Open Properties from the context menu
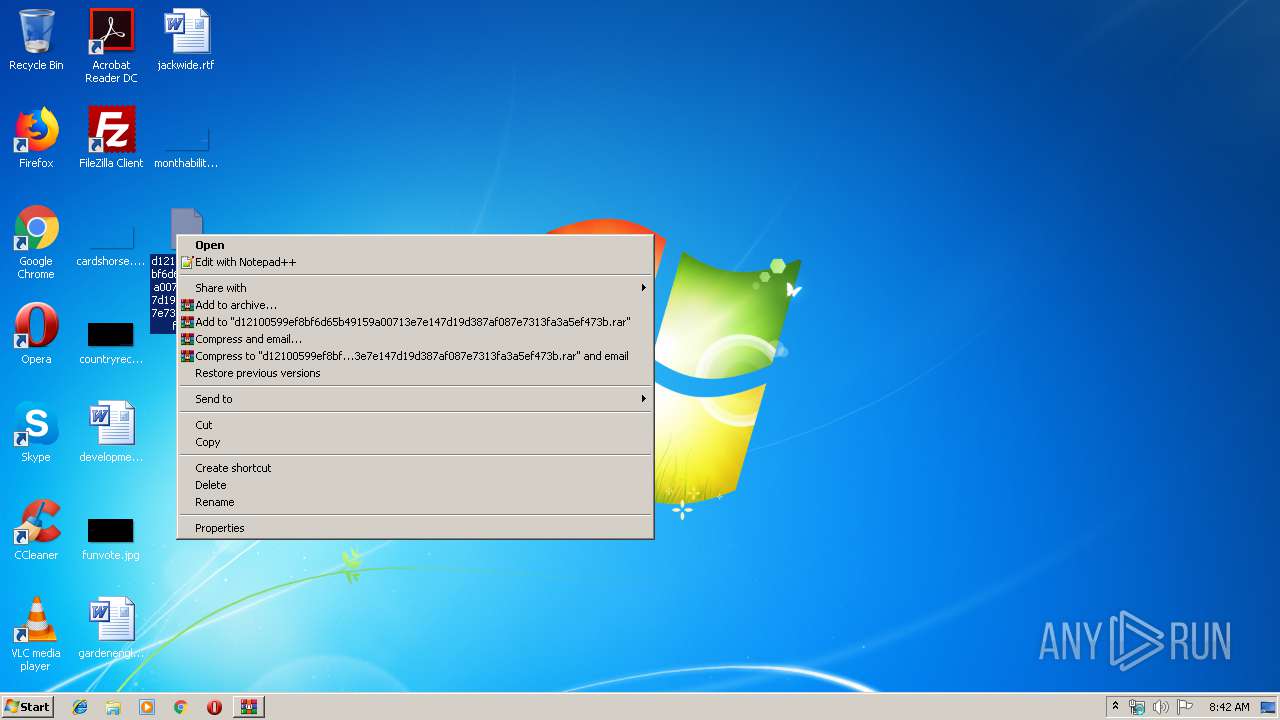Image resolution: width=1280 pixels, height=720 pixels. pyautogui.click(x=415, y=528)
